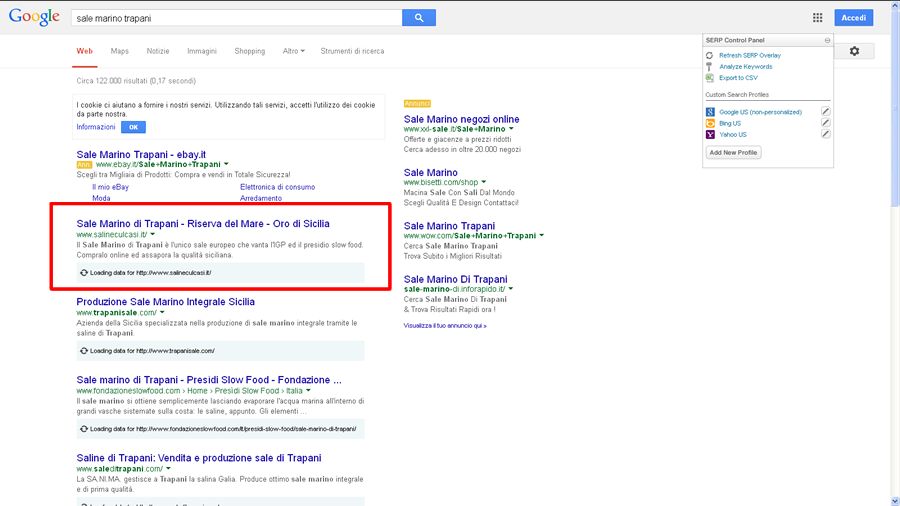The width and height of the screenshot is (900, 506).
Task: Click the Yahoo US profile icon
Action: 710,134
